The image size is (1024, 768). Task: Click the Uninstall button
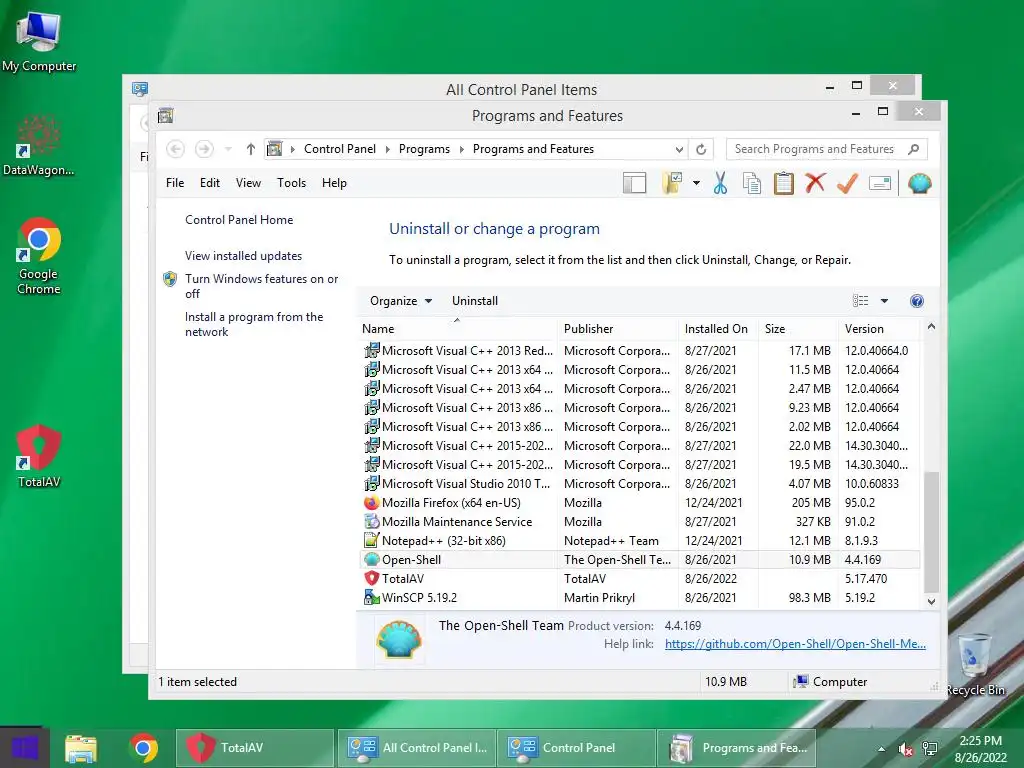point(475,301)
